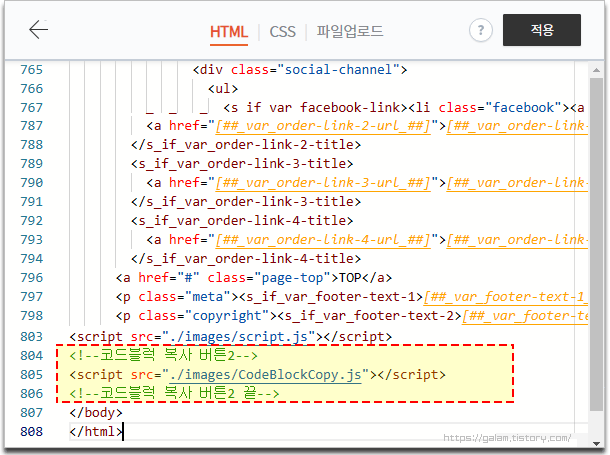This screenshot has width=610, height=455.
Task: Click the p class="copyright" footer line
Action: click(352, 316)
